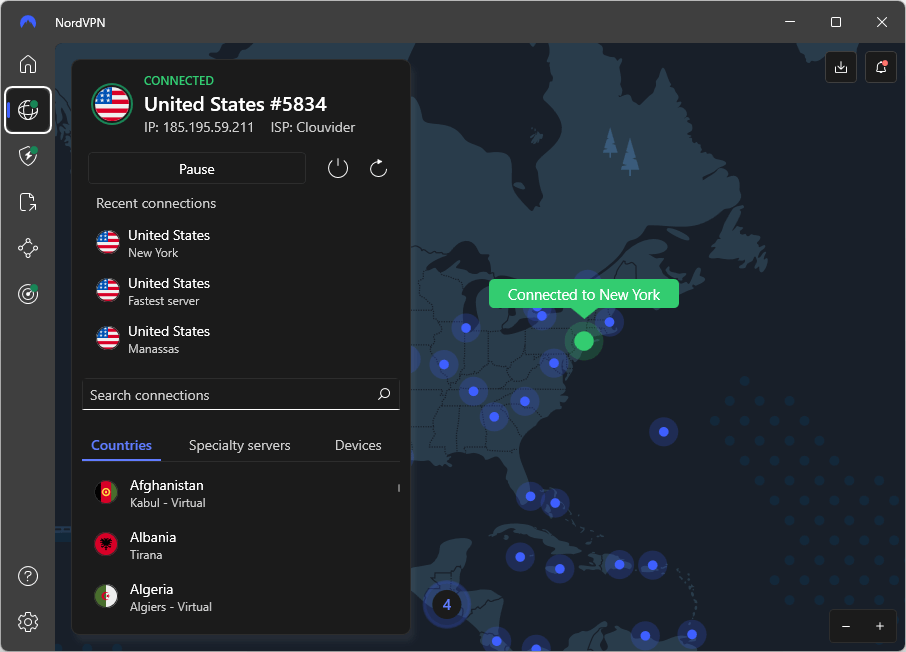Click the Recent connections heading

[x=156, y=203]
